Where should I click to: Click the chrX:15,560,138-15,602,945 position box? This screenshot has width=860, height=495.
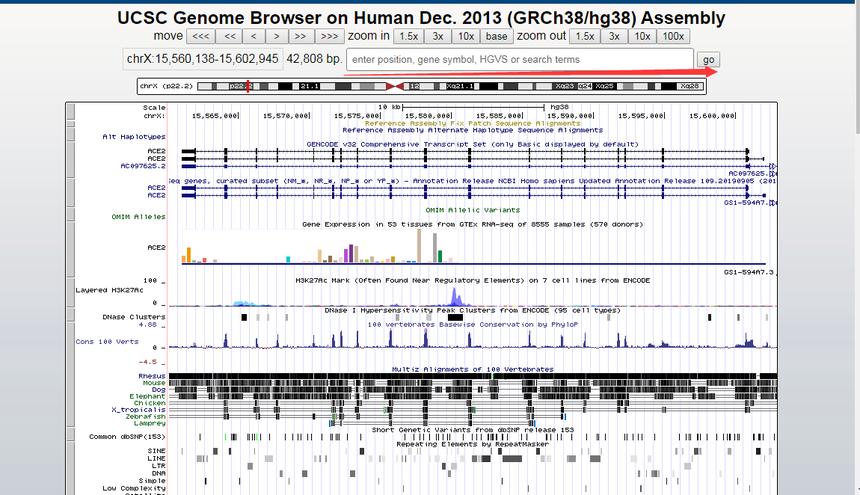pyautogui.click(x=202, y=60)
